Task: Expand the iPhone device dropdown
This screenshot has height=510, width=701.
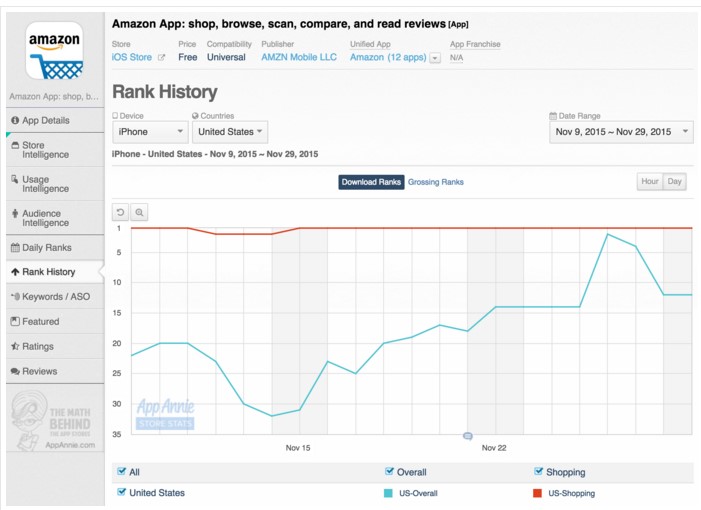Action: pyautogui.click(x=150, y=132)
